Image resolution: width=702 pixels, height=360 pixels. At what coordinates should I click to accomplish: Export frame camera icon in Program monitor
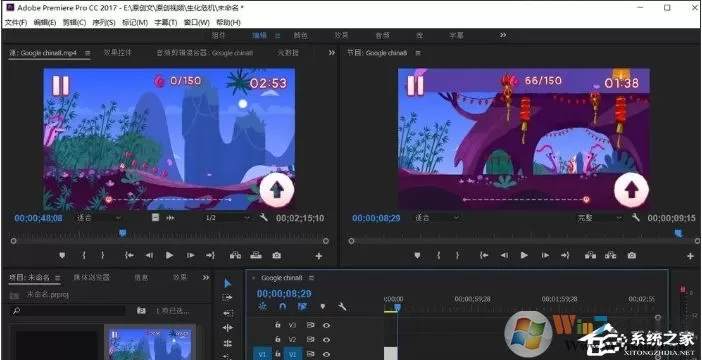pyautogui.click(x=631, y=255)
